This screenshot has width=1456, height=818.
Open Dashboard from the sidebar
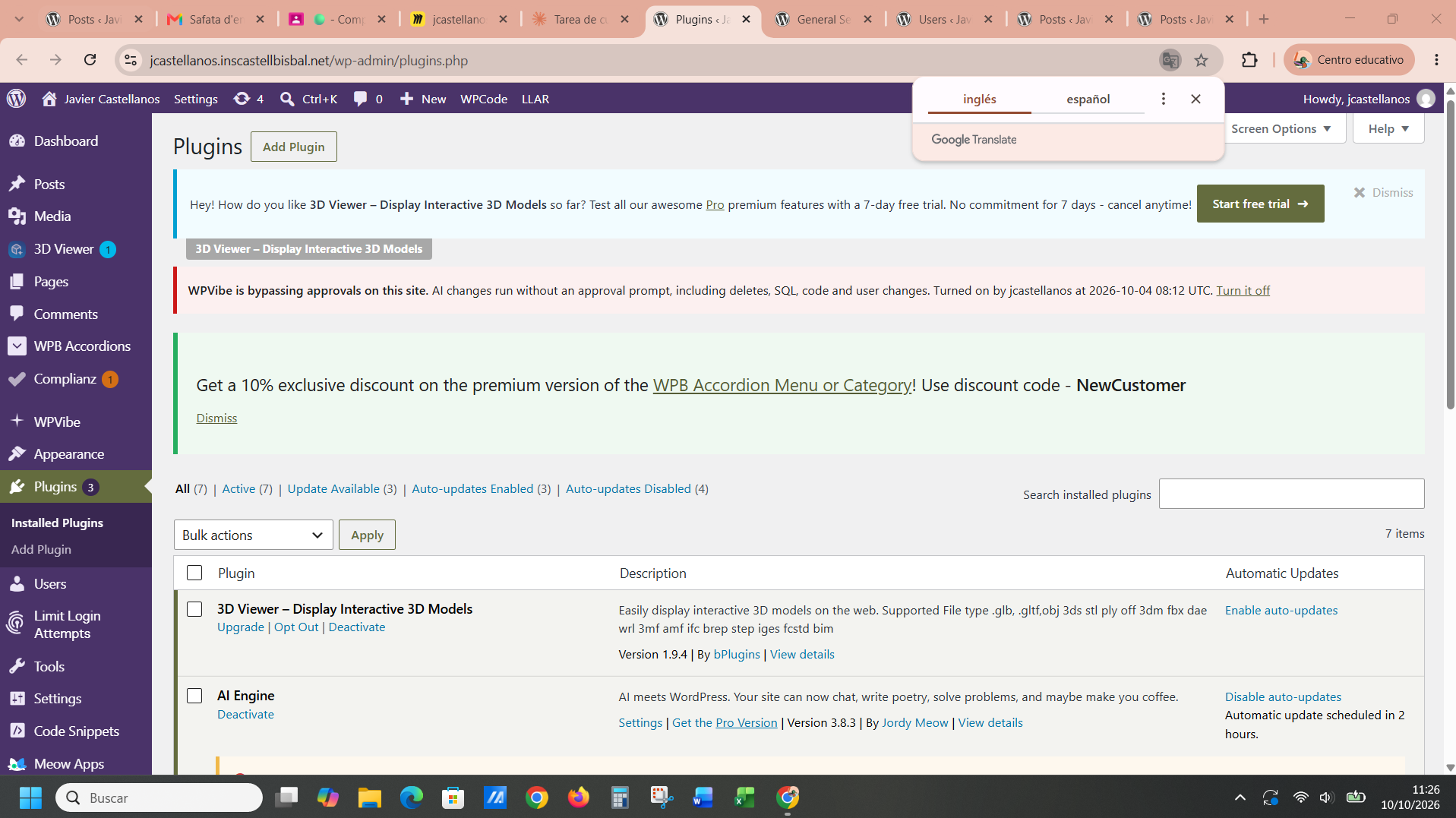pos(66,141)
